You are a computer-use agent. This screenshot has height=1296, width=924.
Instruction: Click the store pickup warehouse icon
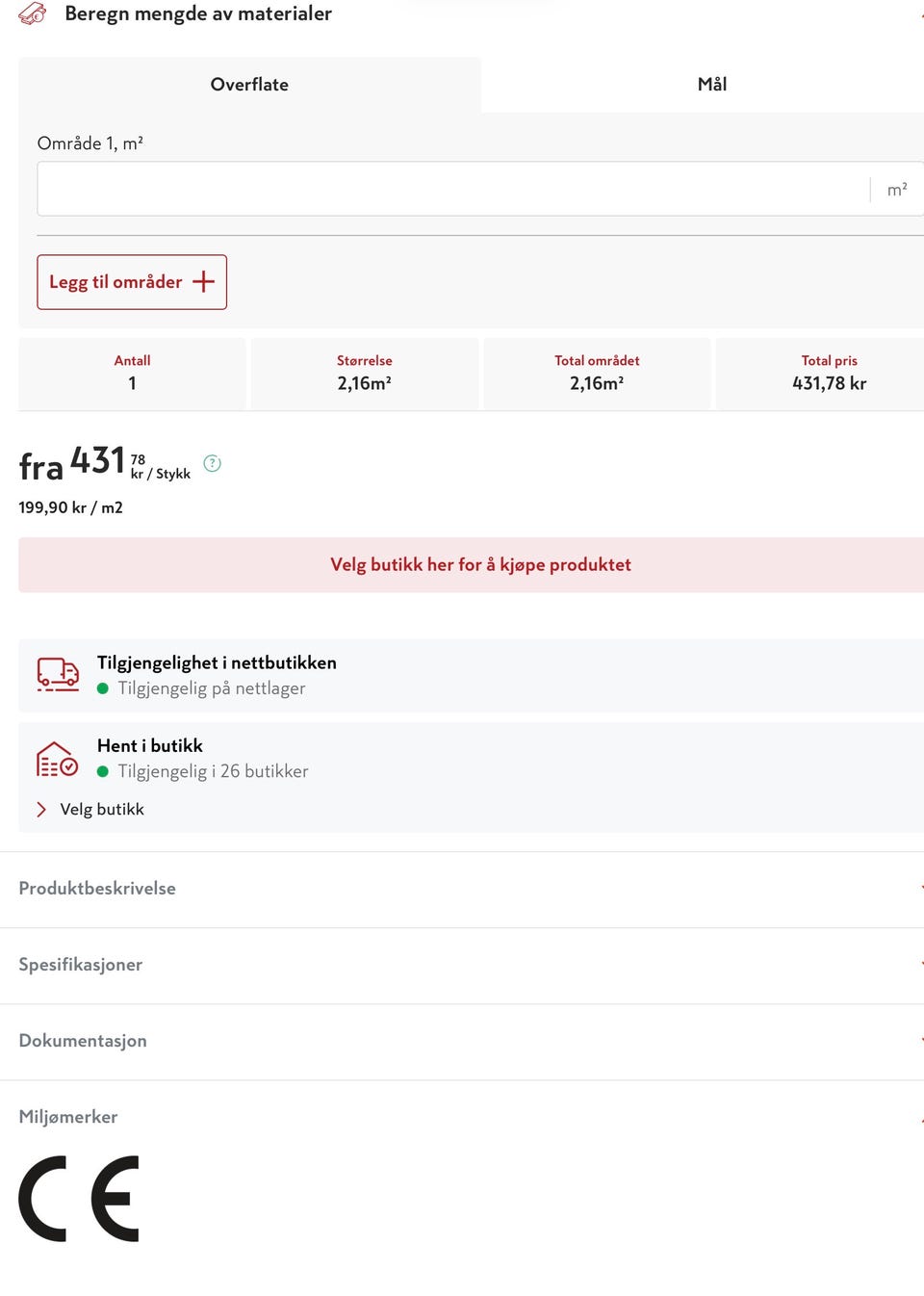(58, 759)
